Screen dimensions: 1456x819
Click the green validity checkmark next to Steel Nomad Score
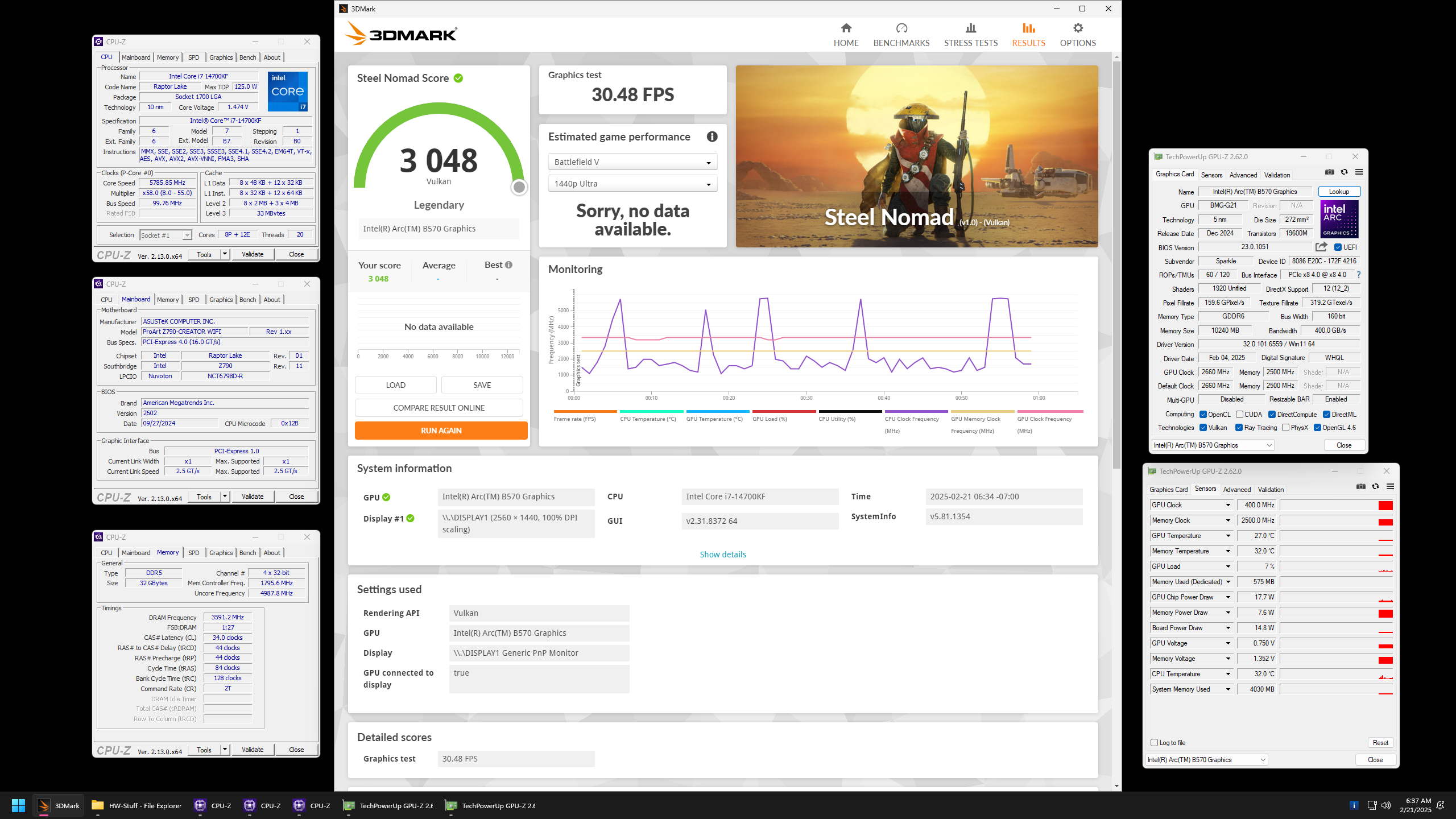click(458, 78)
